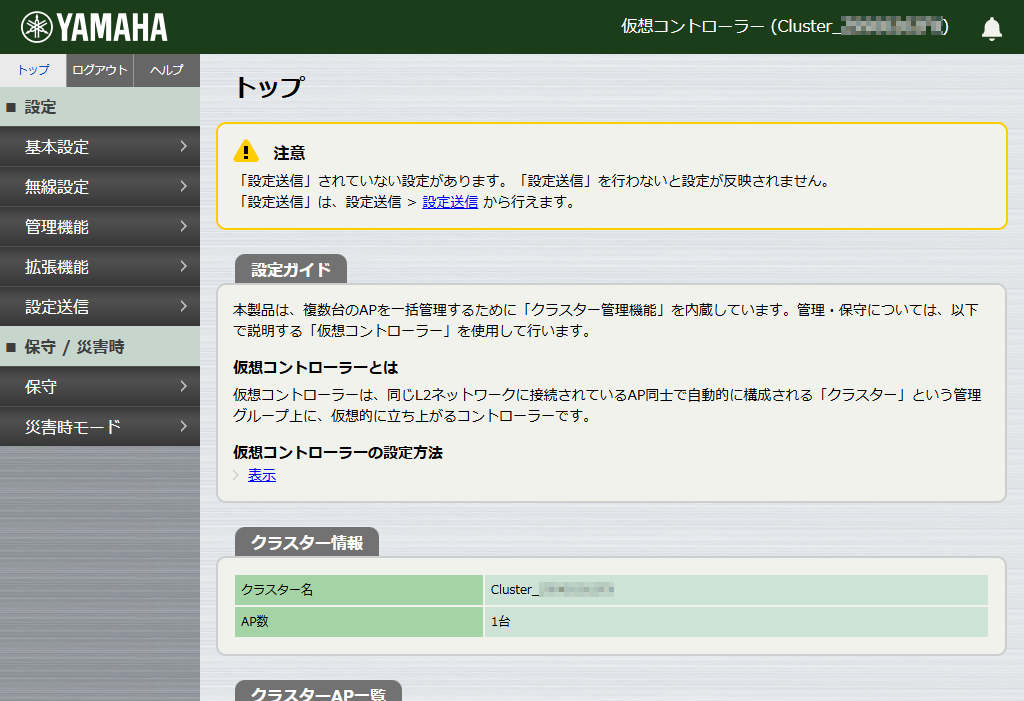This screenshot has height=701, width=1024.
Task: Click the クラスター情報 section tab
Action: (307, 542)
